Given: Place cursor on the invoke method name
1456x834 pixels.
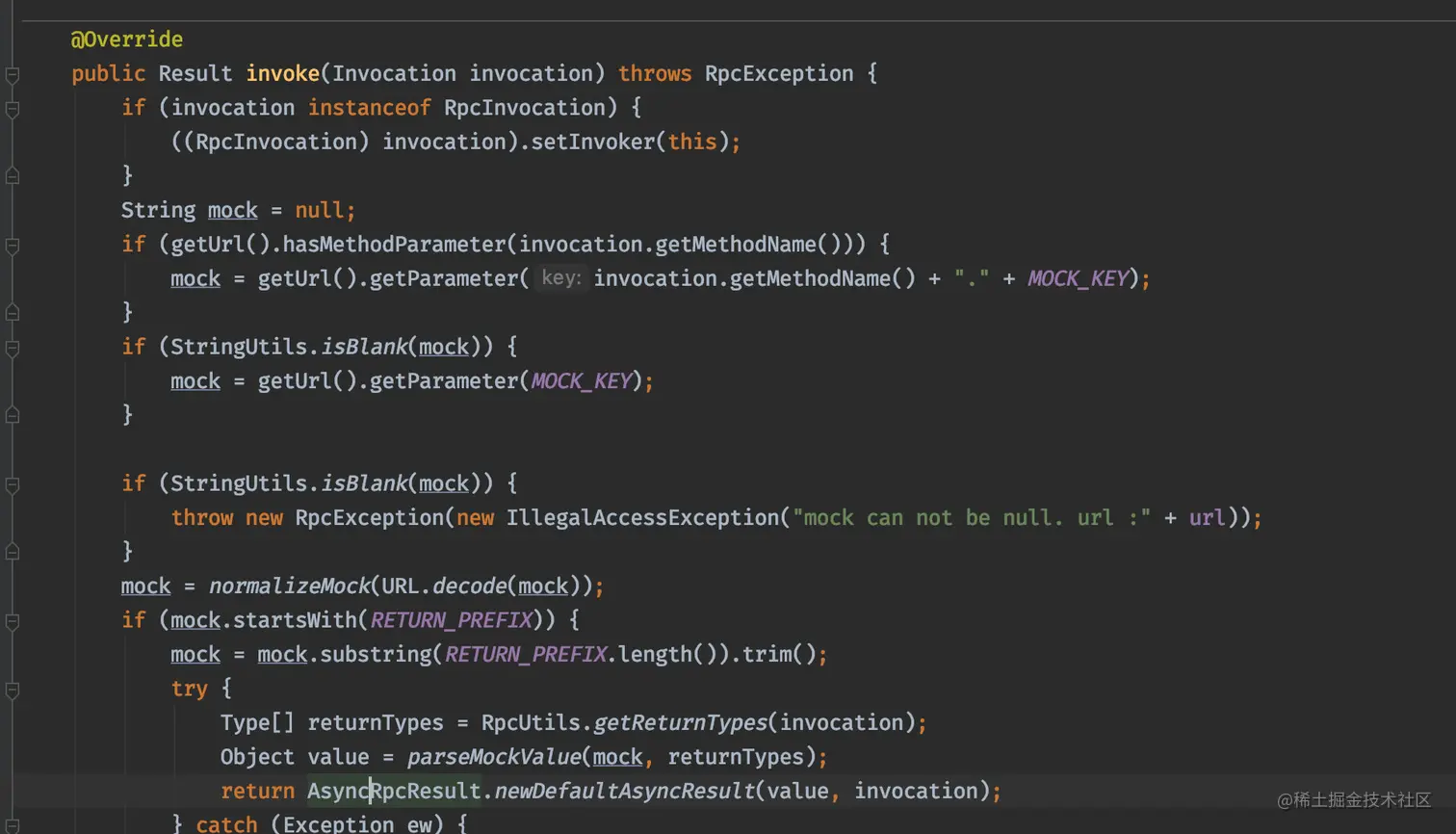Looking at the screenshot, I should (x=282, y=74).
